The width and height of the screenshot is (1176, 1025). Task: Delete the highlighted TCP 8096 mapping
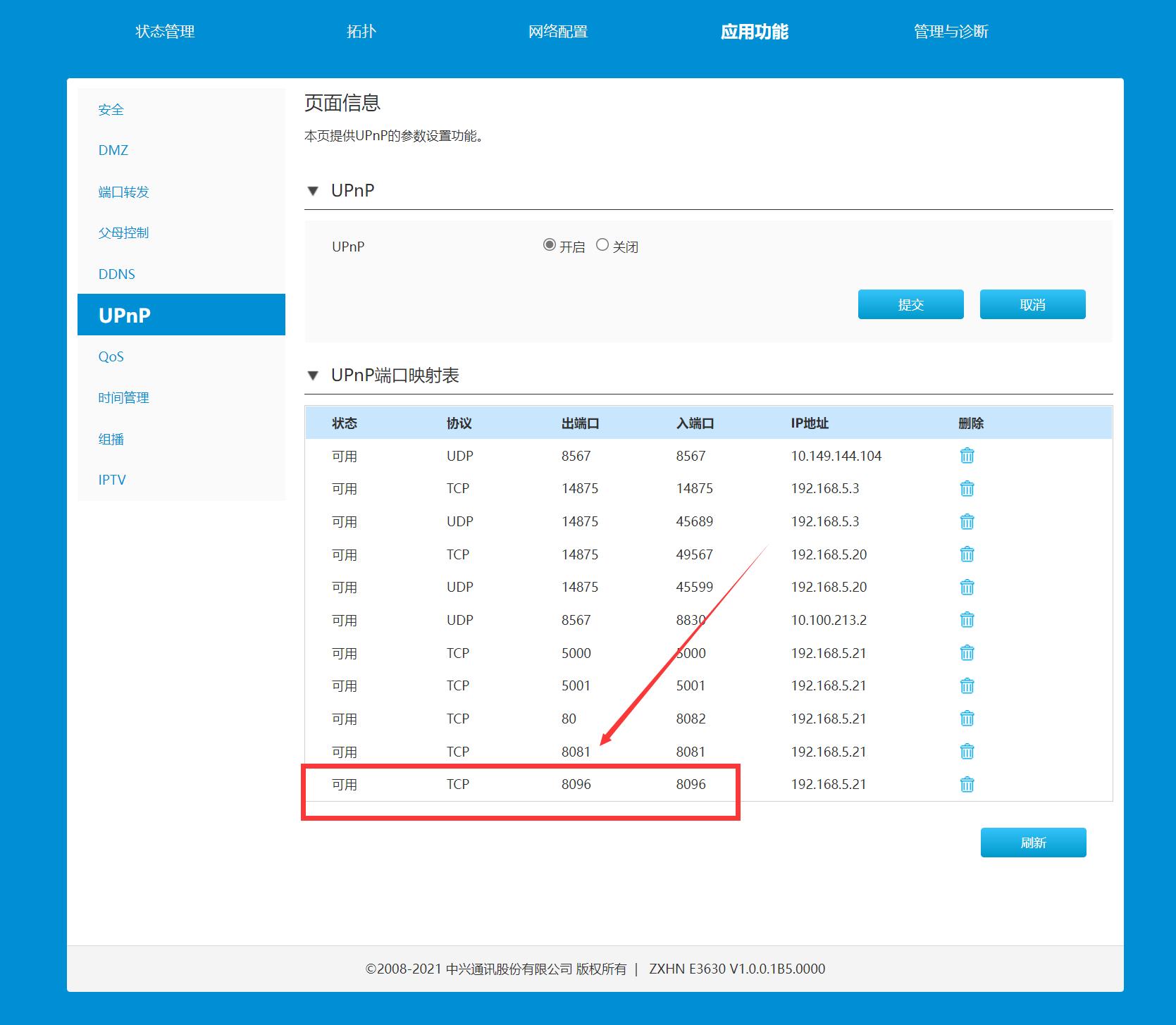[967, 784]
